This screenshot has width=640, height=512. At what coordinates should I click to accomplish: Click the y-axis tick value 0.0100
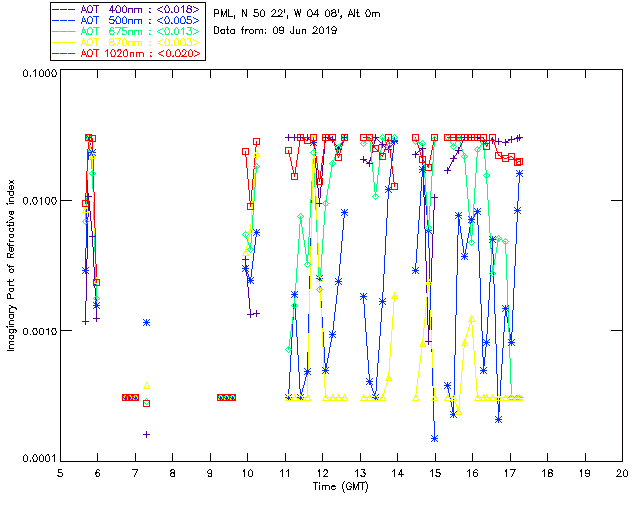click(x=39, y=201)
